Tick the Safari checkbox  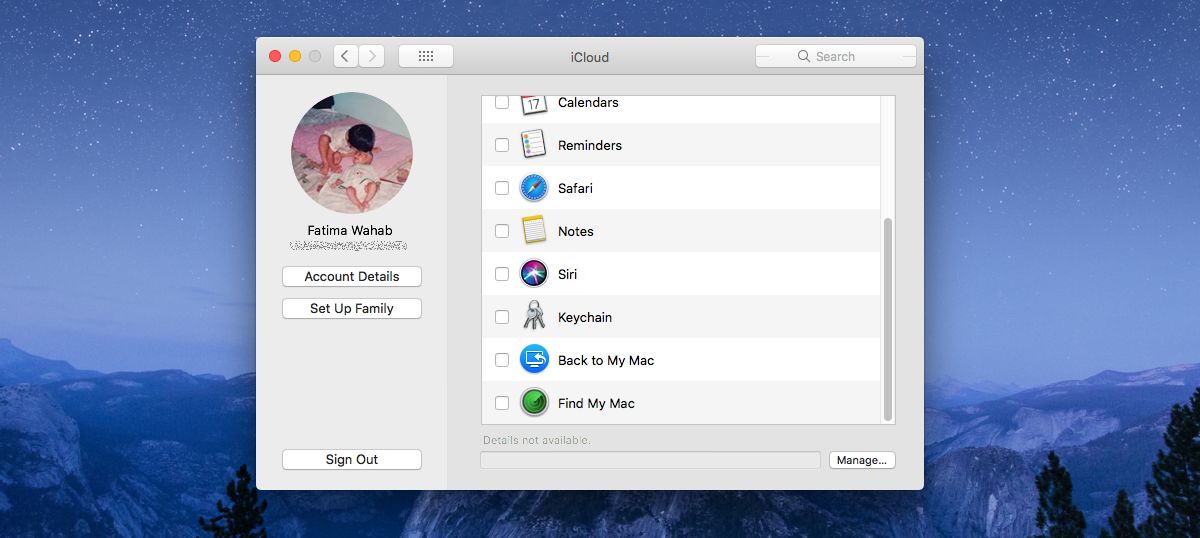502,188
